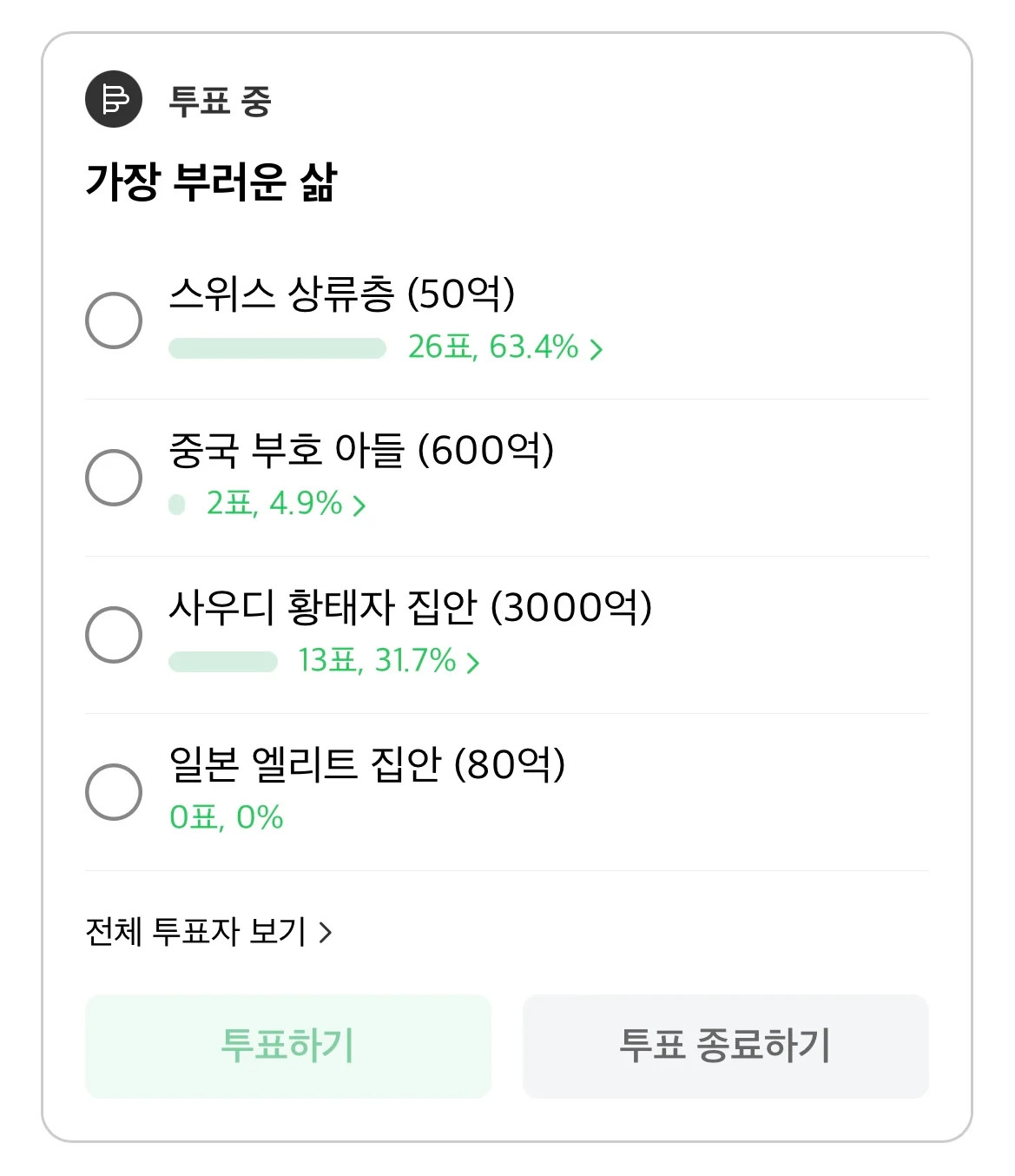Click the poll icon beside 투표 중

click(x=114, y=99)
